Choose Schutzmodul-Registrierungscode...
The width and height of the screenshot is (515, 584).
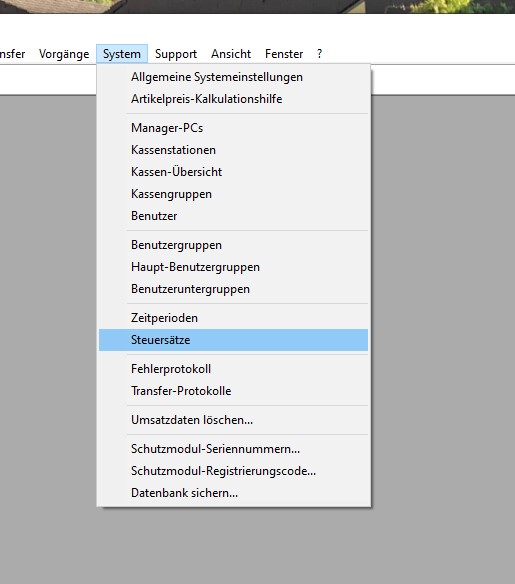233,471
